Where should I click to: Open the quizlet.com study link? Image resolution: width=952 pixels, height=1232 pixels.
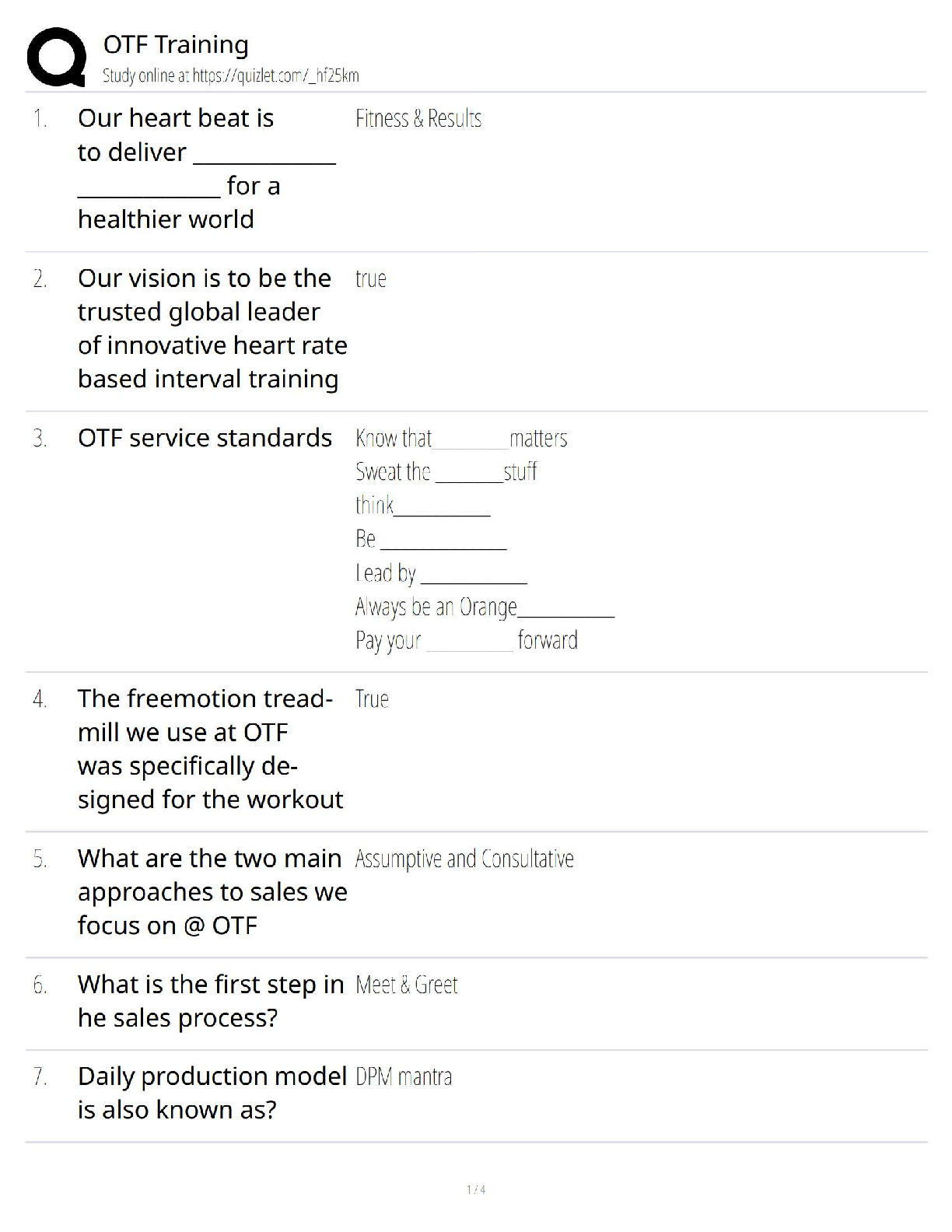(x=231, y=75)
